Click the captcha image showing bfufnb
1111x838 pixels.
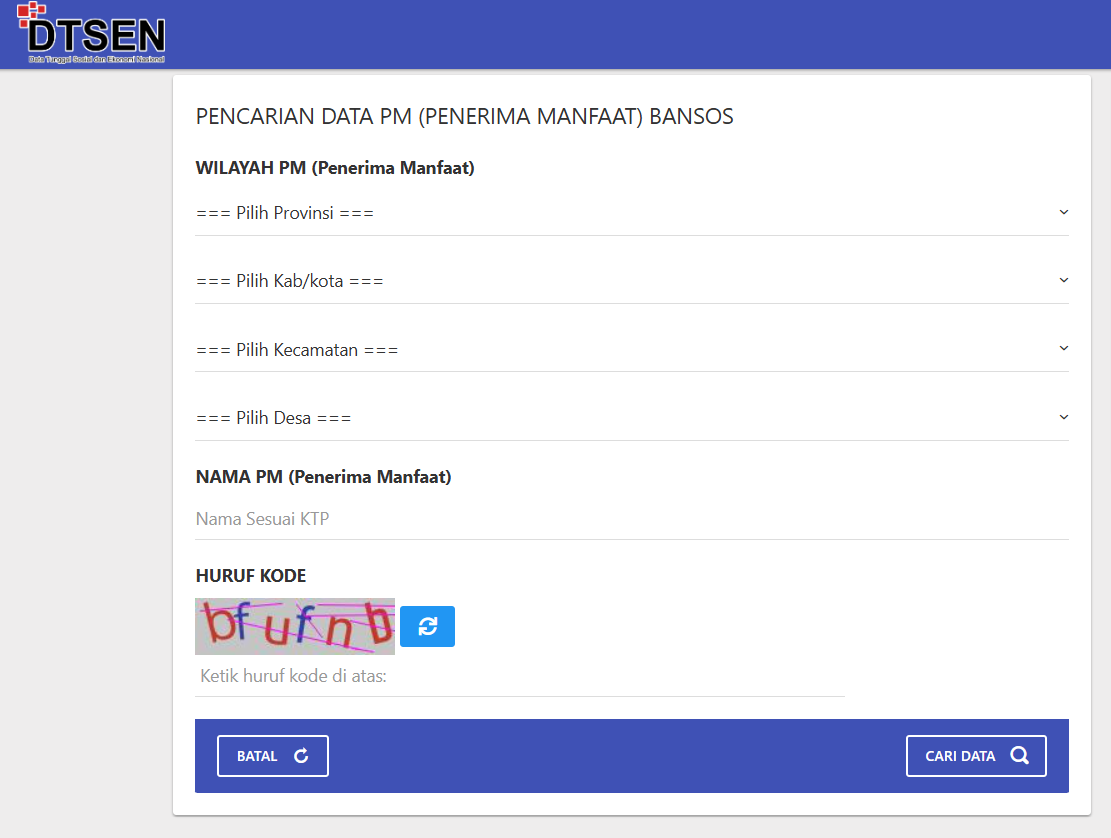[295, 626]
